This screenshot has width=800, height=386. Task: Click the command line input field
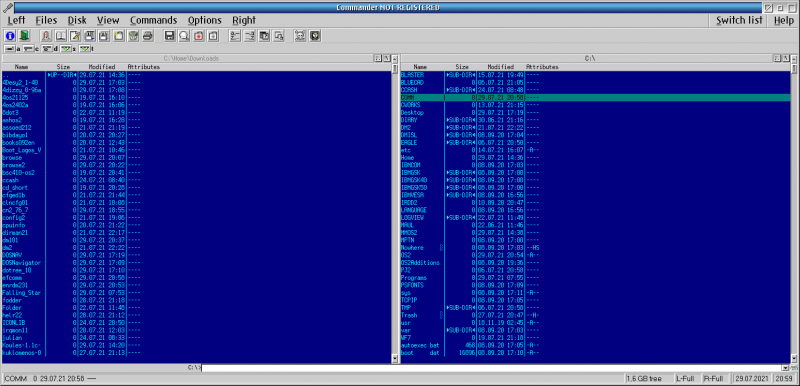click(491, 367)
